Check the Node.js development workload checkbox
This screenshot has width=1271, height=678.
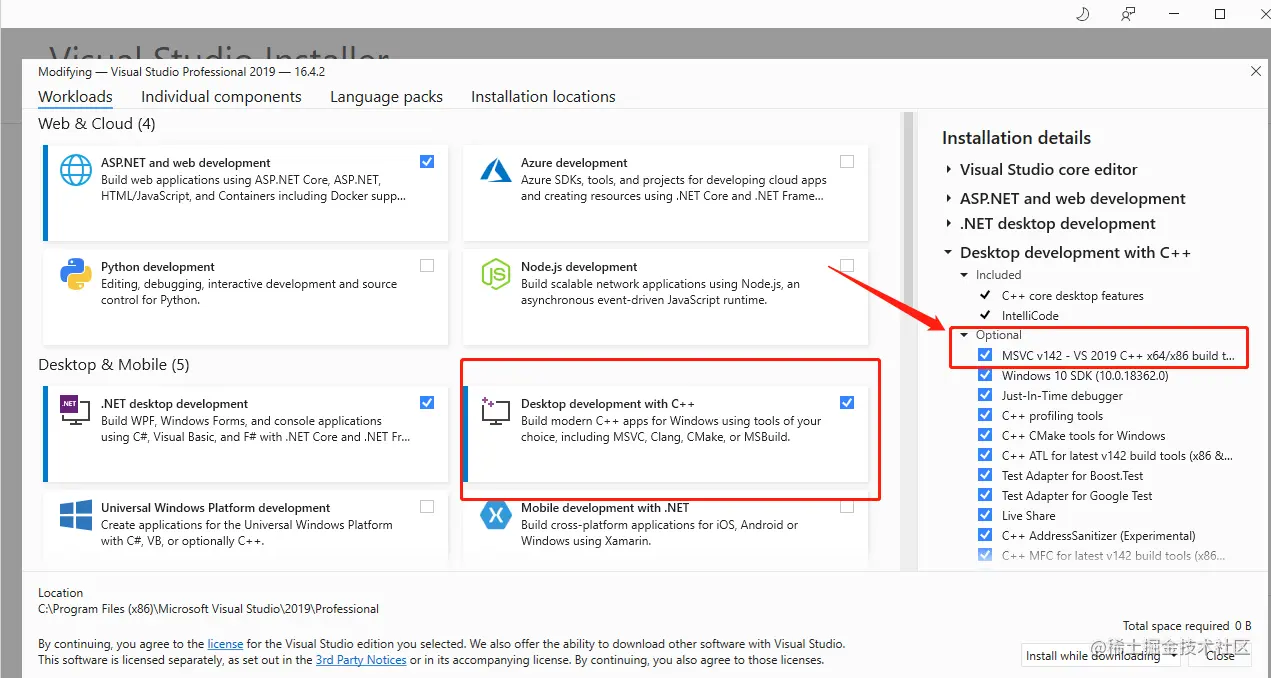(847, 265)
